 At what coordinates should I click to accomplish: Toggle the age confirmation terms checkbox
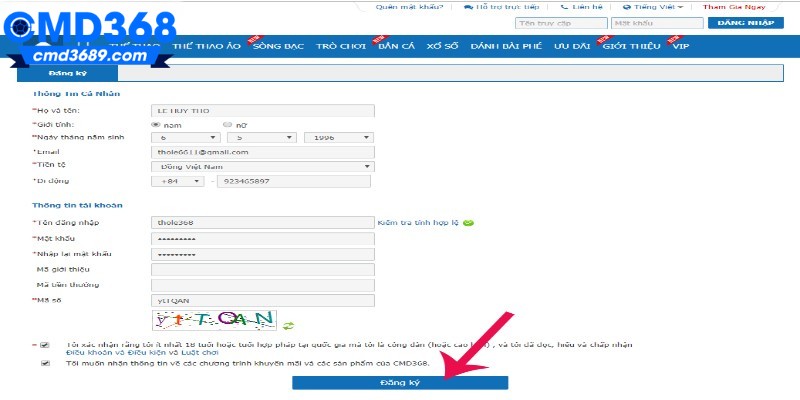coord(45,345)
